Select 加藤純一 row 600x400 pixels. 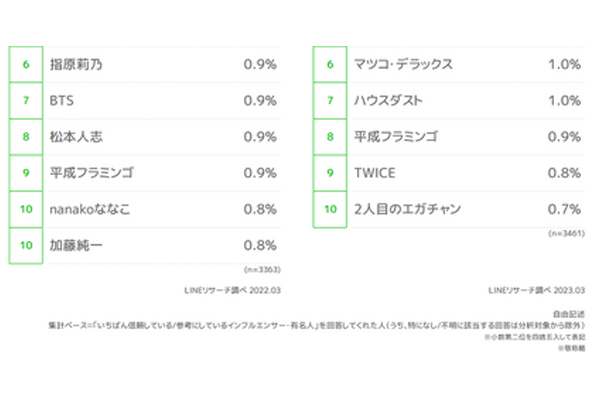click(145, 245)
